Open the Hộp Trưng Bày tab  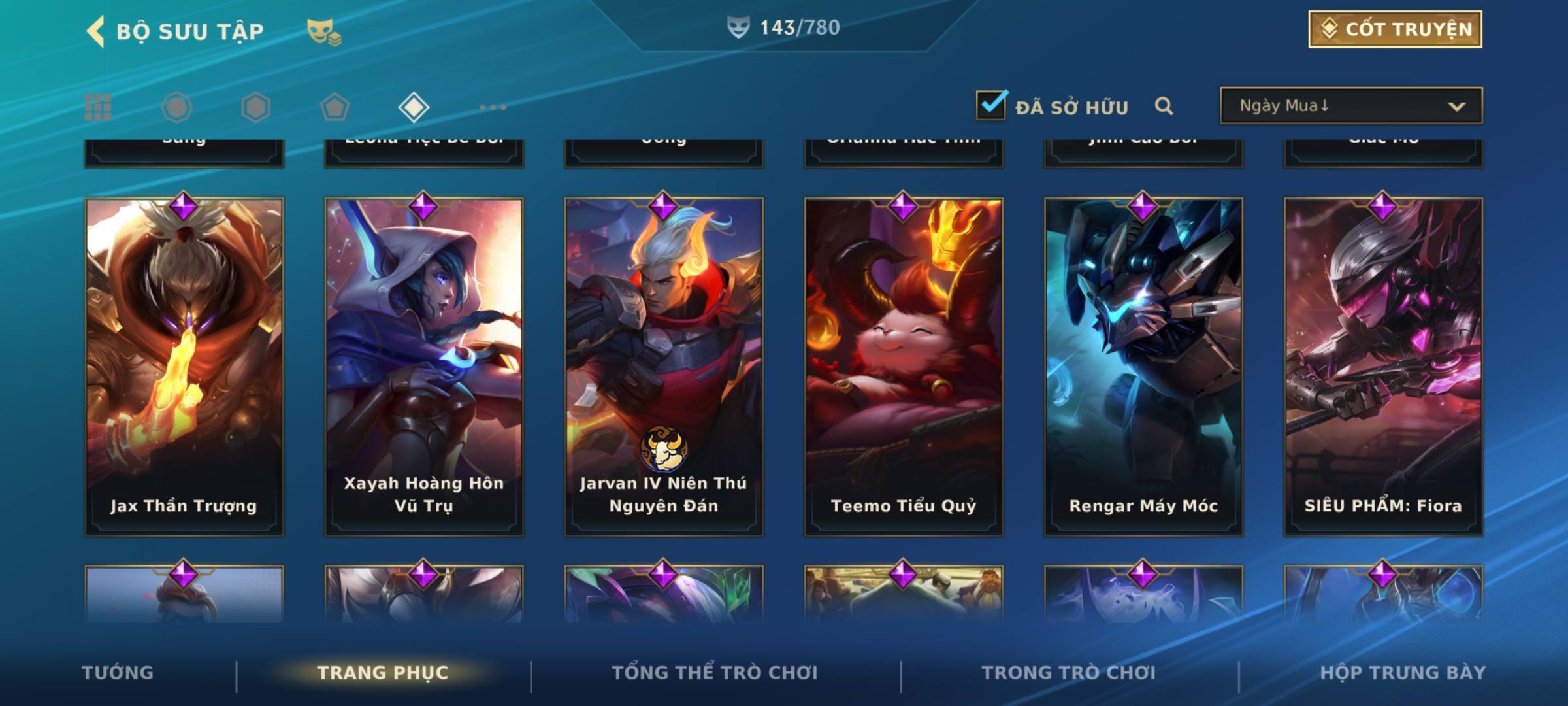pyautogui.click(x=1403, y=672)
